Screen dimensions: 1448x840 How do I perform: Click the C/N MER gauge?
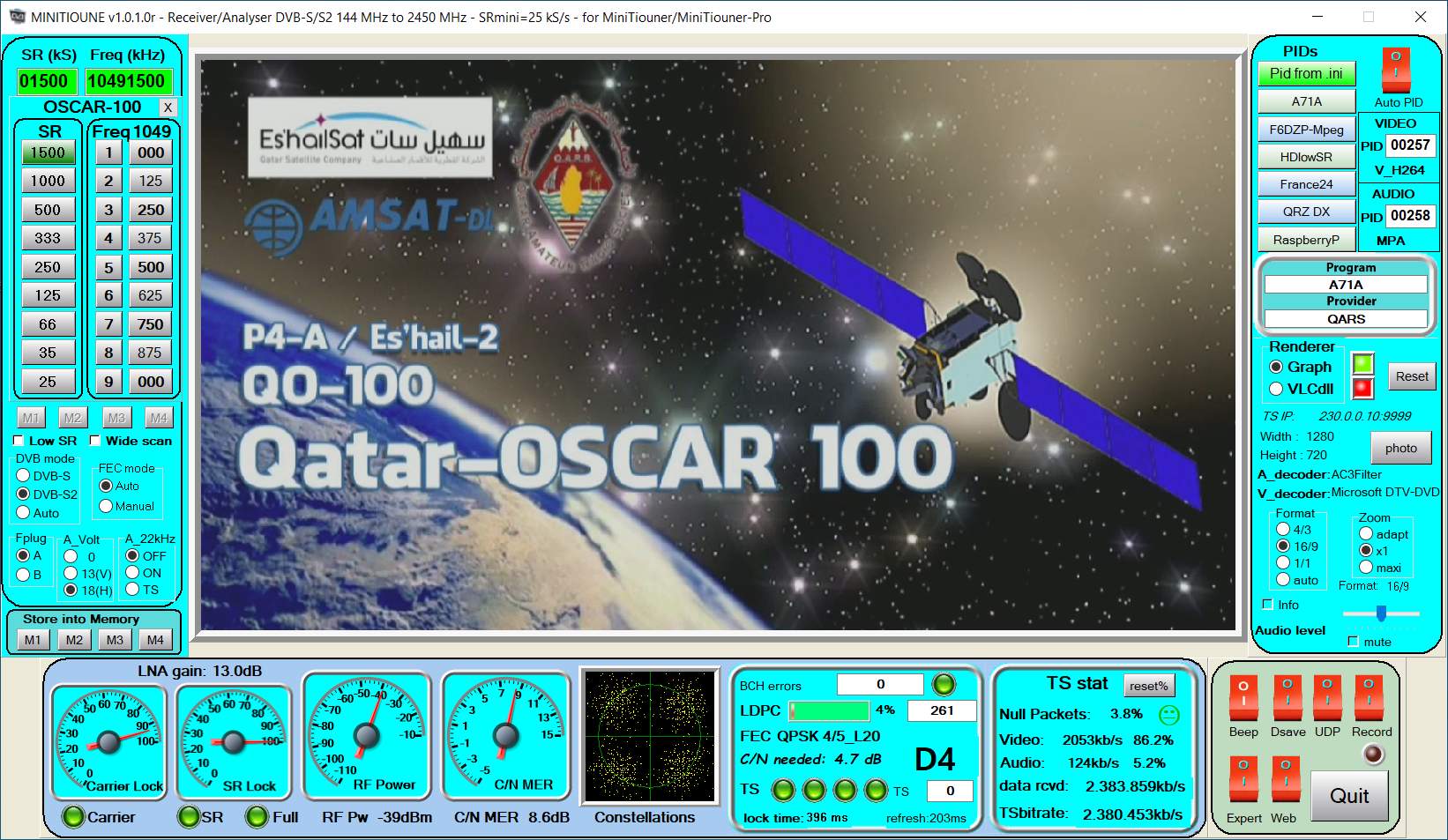tap(506, 736)
